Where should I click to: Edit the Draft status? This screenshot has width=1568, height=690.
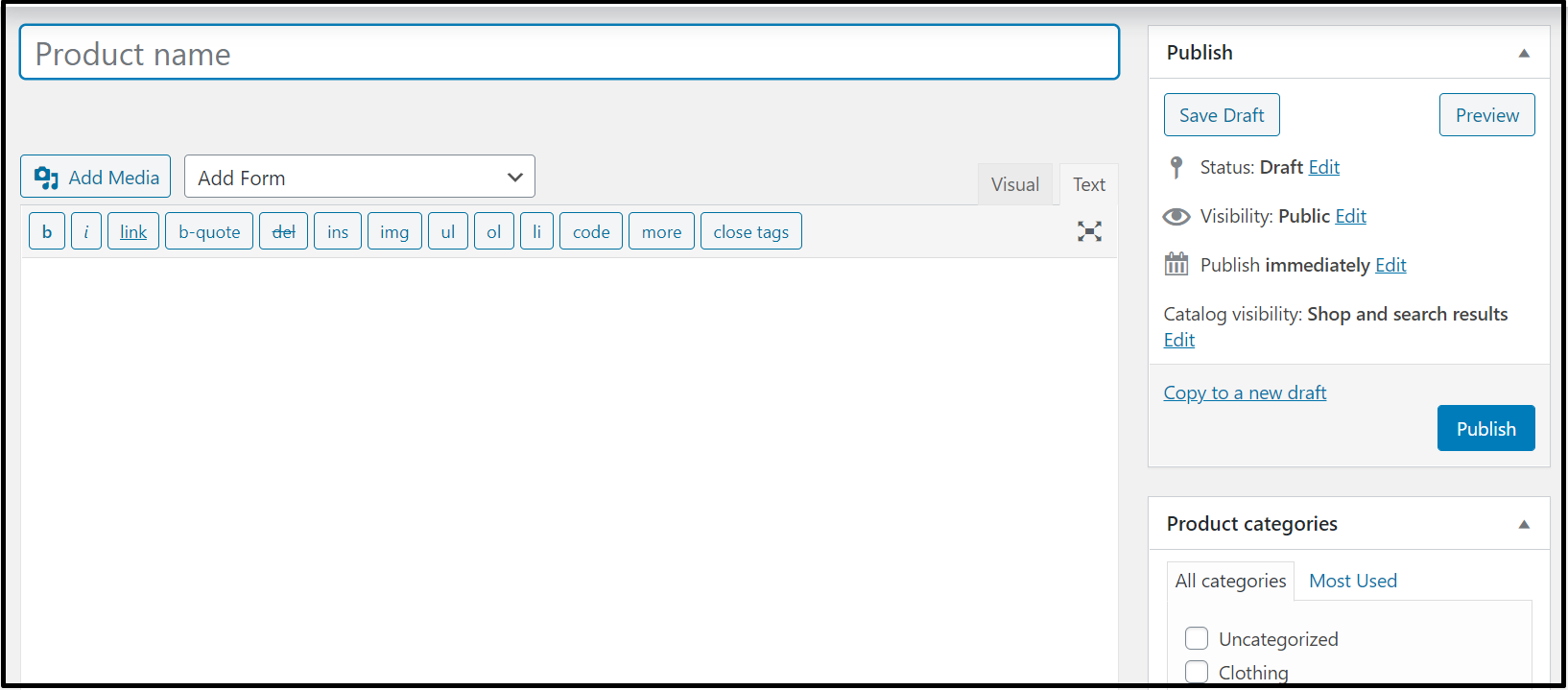[1324, 167]
